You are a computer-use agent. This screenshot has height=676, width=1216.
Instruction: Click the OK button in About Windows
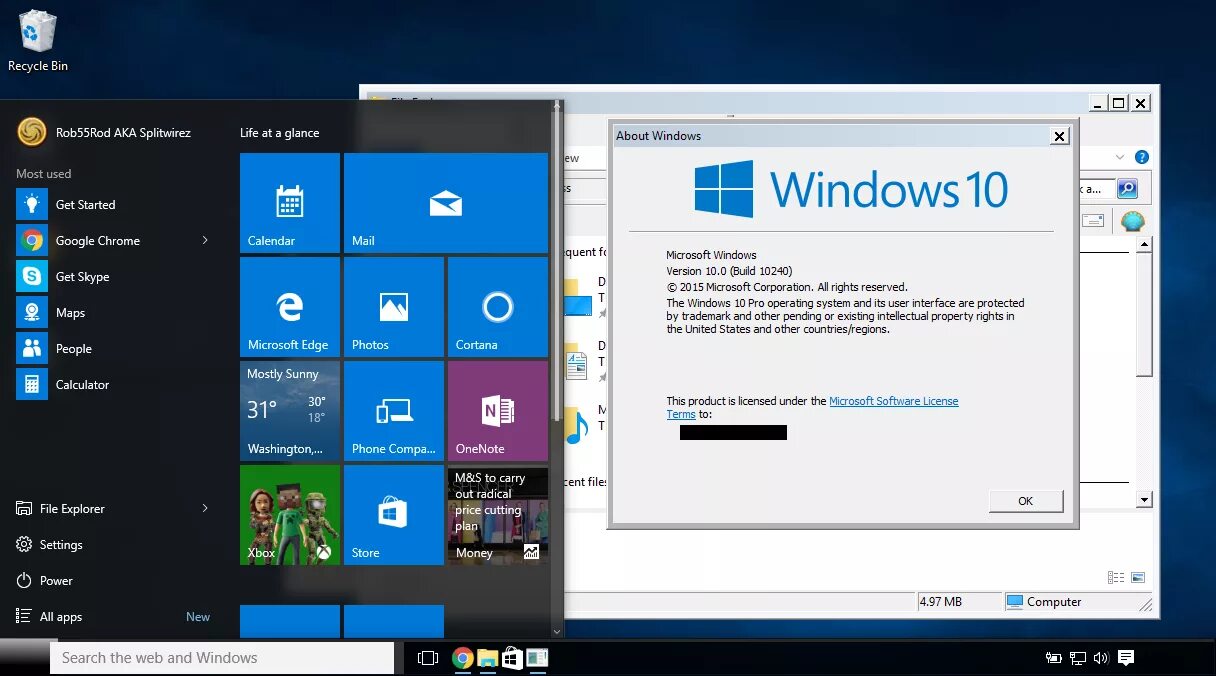click(x=1026, y=501)
